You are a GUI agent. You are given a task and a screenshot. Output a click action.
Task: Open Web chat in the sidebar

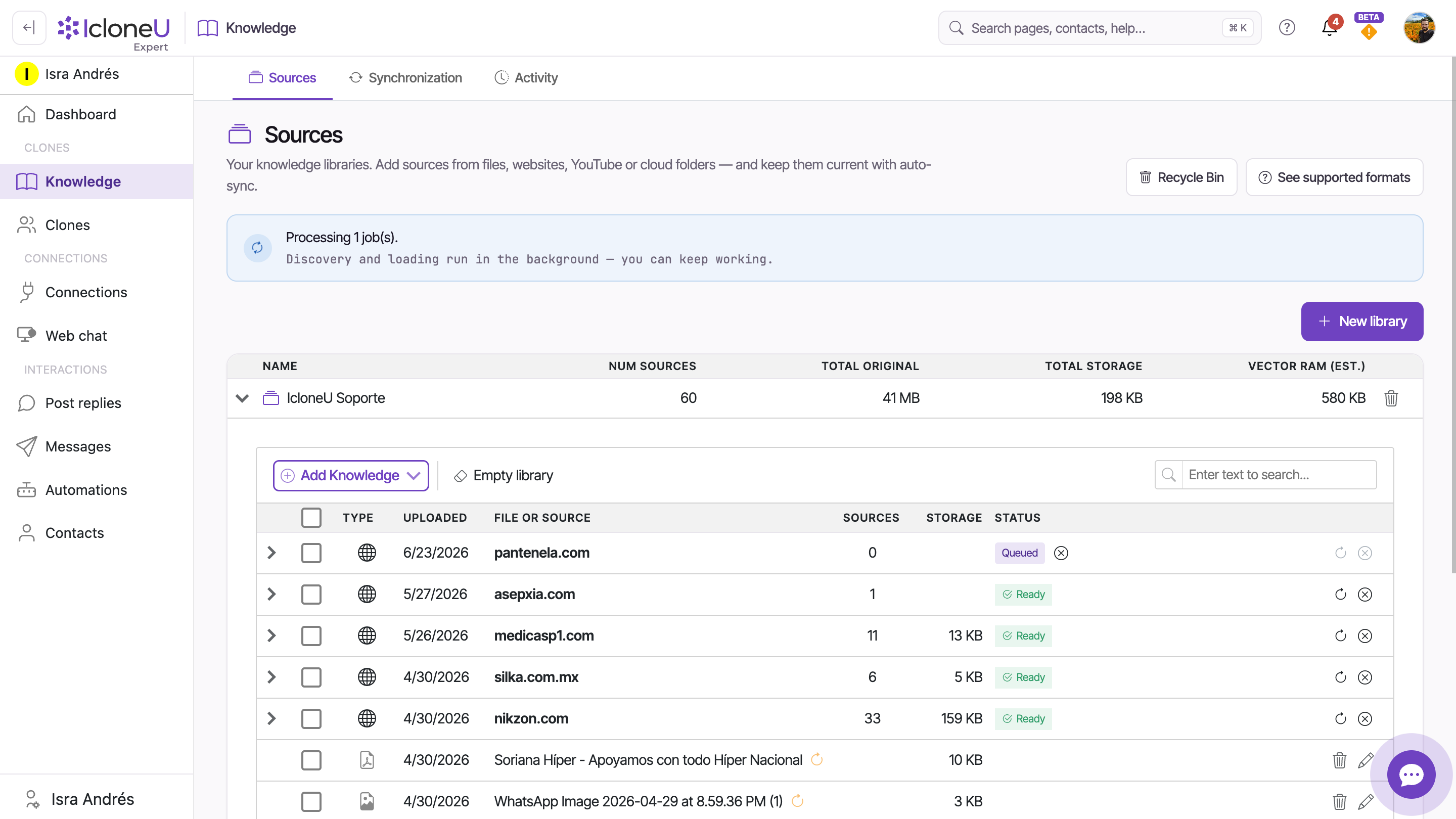97,336
